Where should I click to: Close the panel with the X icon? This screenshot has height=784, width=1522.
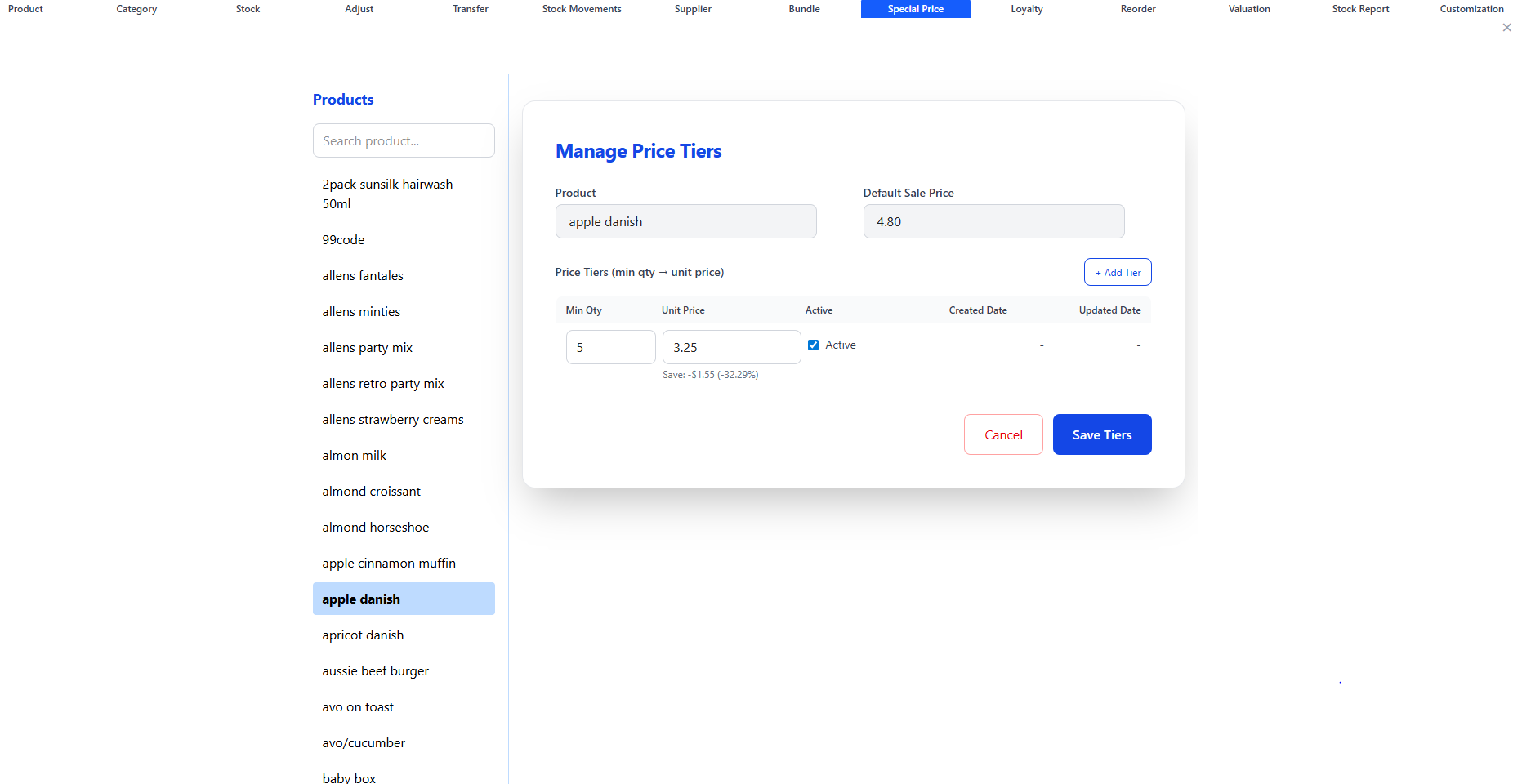click(x=1506, y=28)
